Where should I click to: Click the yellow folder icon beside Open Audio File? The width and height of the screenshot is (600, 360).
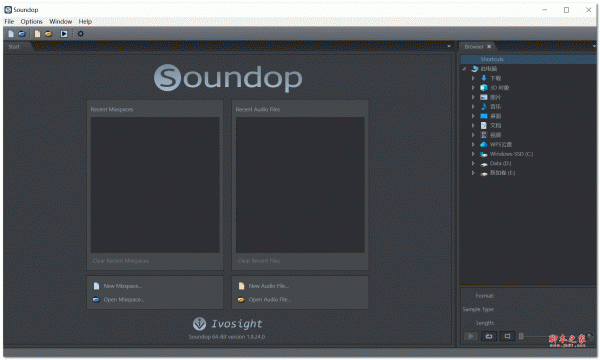(241, 300)
